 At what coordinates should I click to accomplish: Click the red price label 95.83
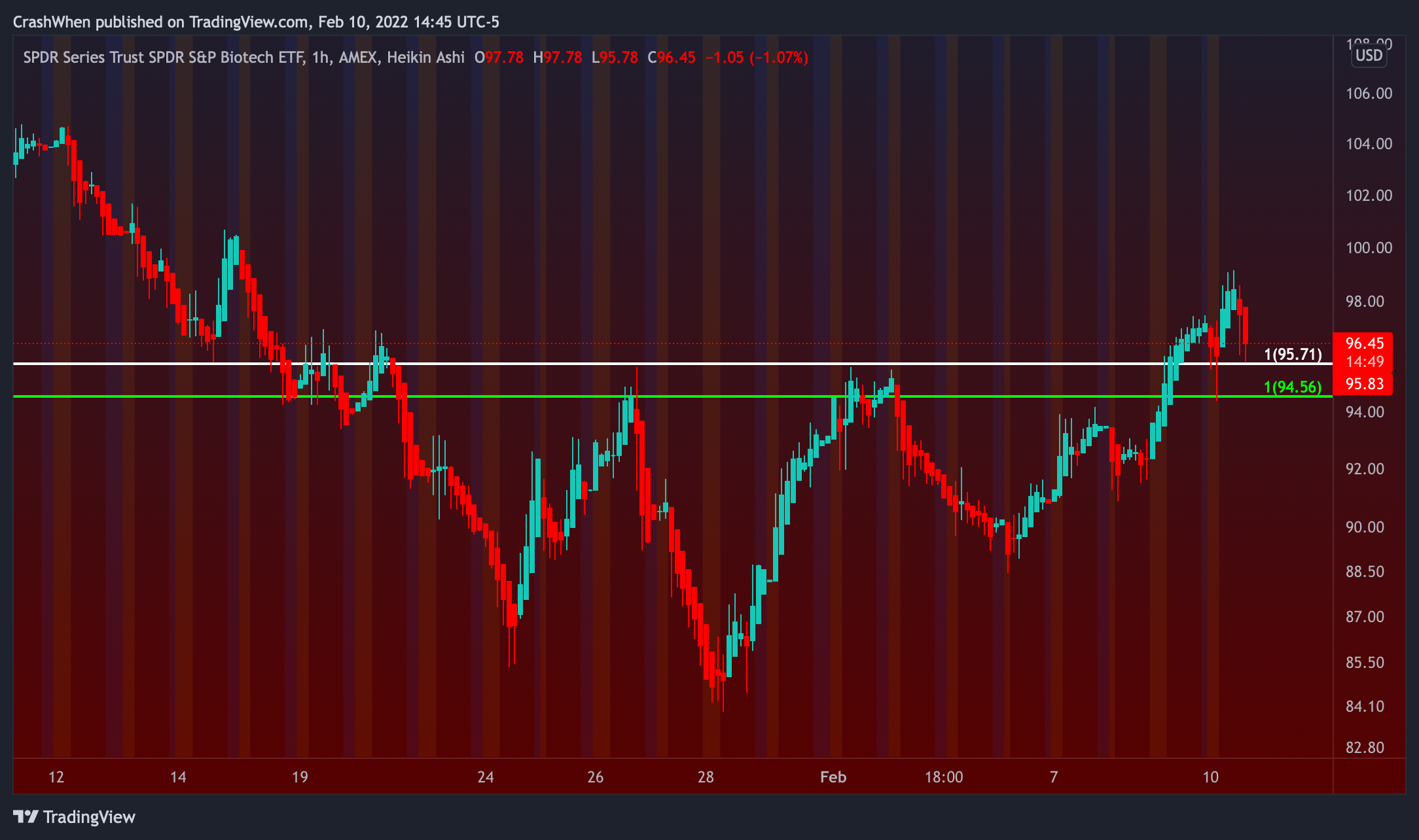[1365, 384]
